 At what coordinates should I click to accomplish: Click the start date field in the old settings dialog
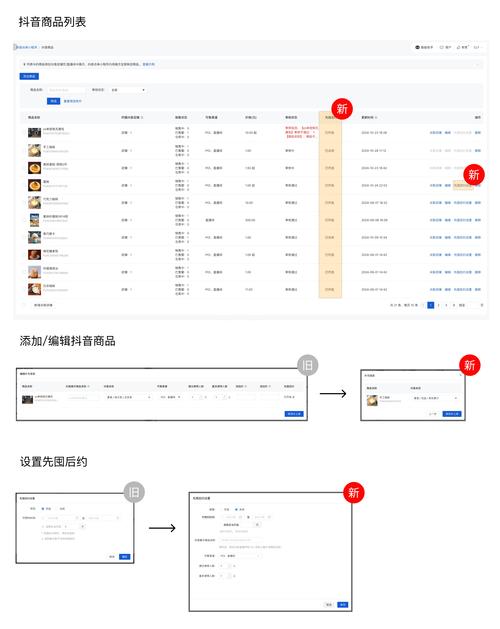pyautogui.click(x=61, y=518)
